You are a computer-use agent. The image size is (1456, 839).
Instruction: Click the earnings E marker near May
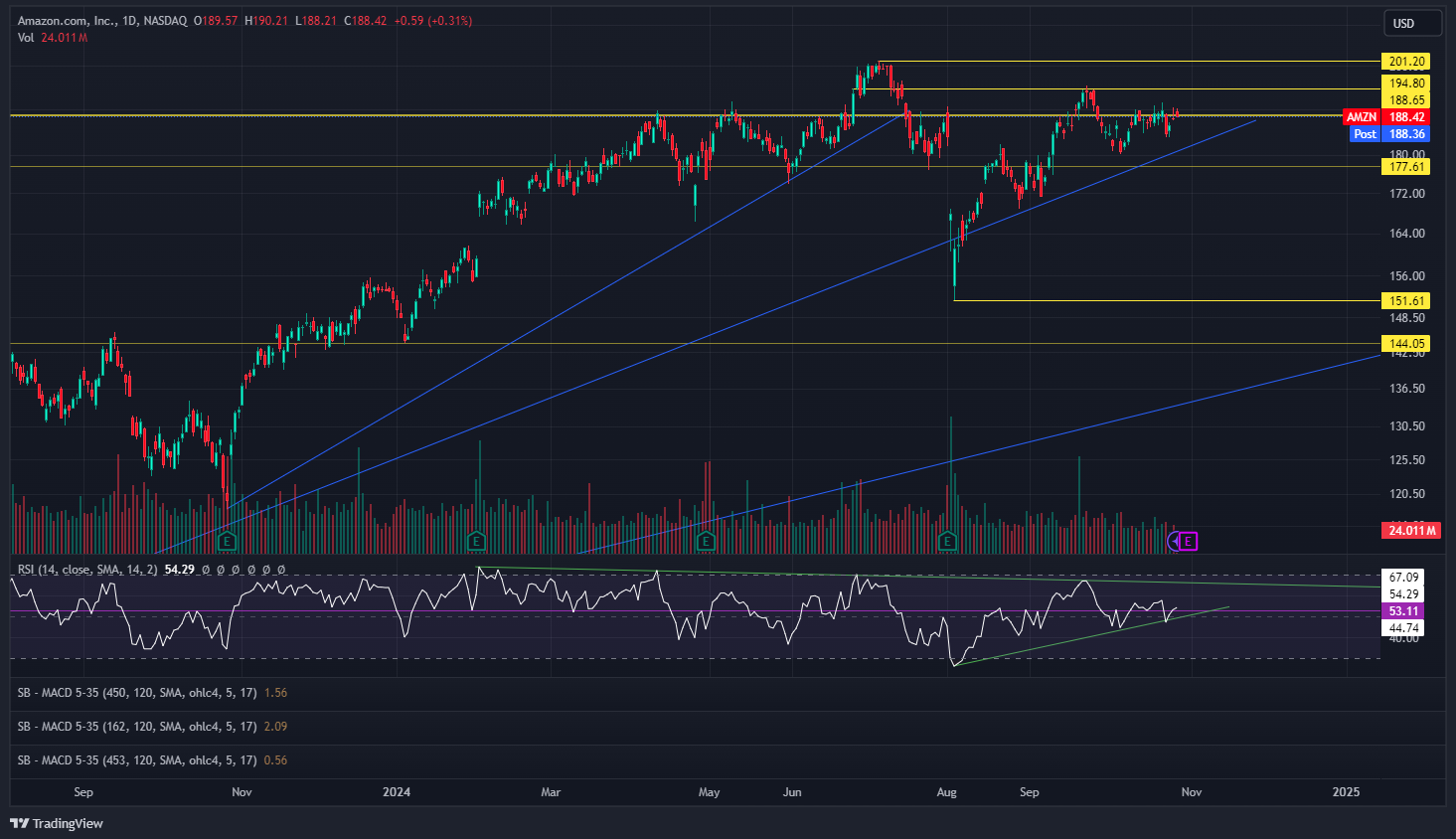tap(706, 541)
